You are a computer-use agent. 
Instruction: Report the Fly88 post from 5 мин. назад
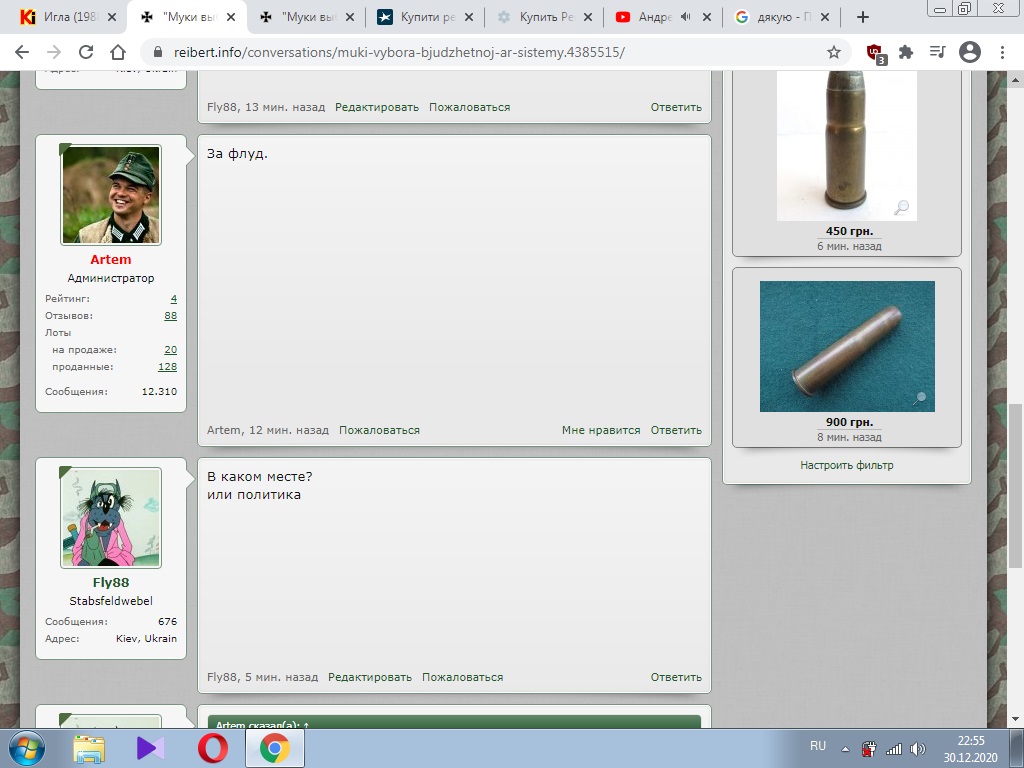coord(462,677)
